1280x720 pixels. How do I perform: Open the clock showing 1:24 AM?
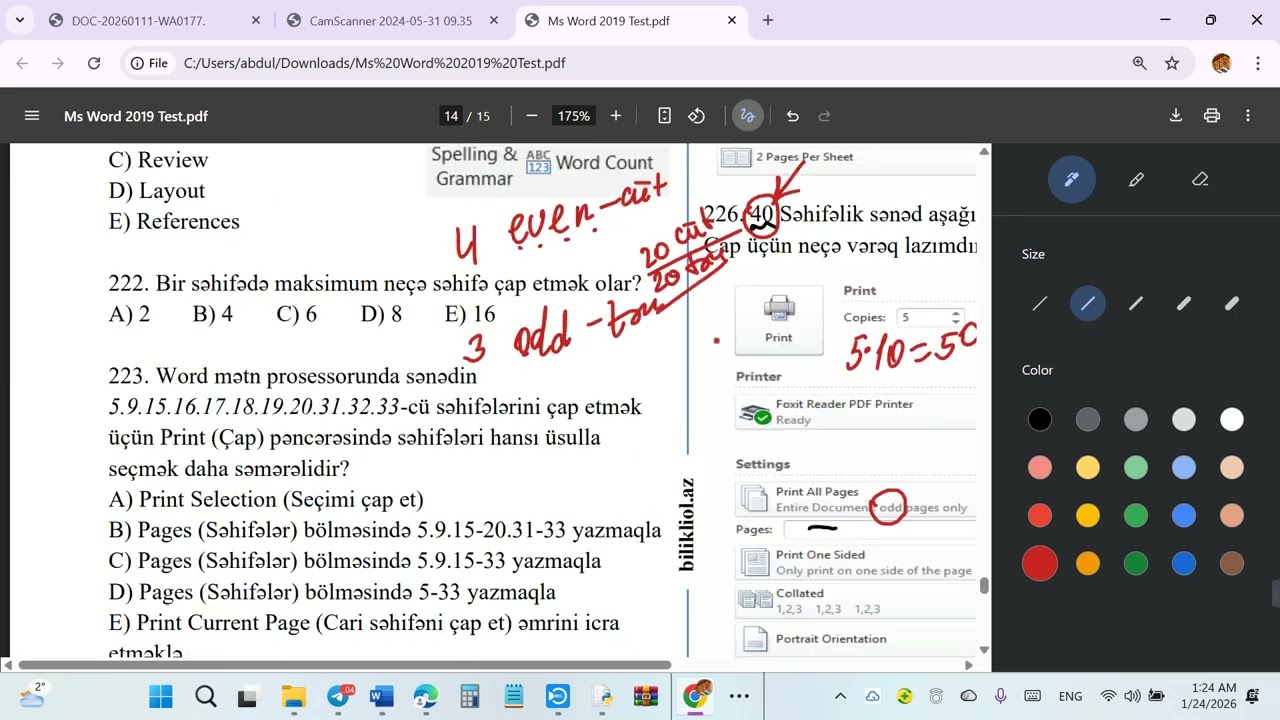(1214, 696)
